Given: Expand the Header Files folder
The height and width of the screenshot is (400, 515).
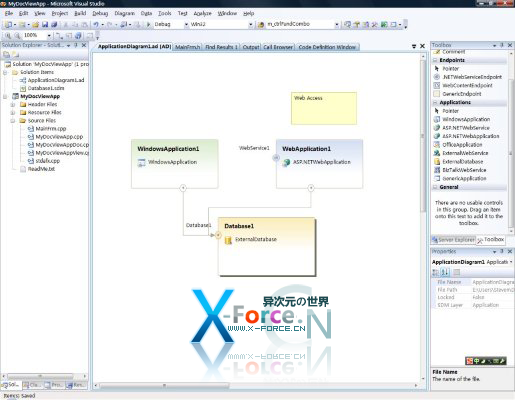Looking at the screenshot, I should coord(13,105).
